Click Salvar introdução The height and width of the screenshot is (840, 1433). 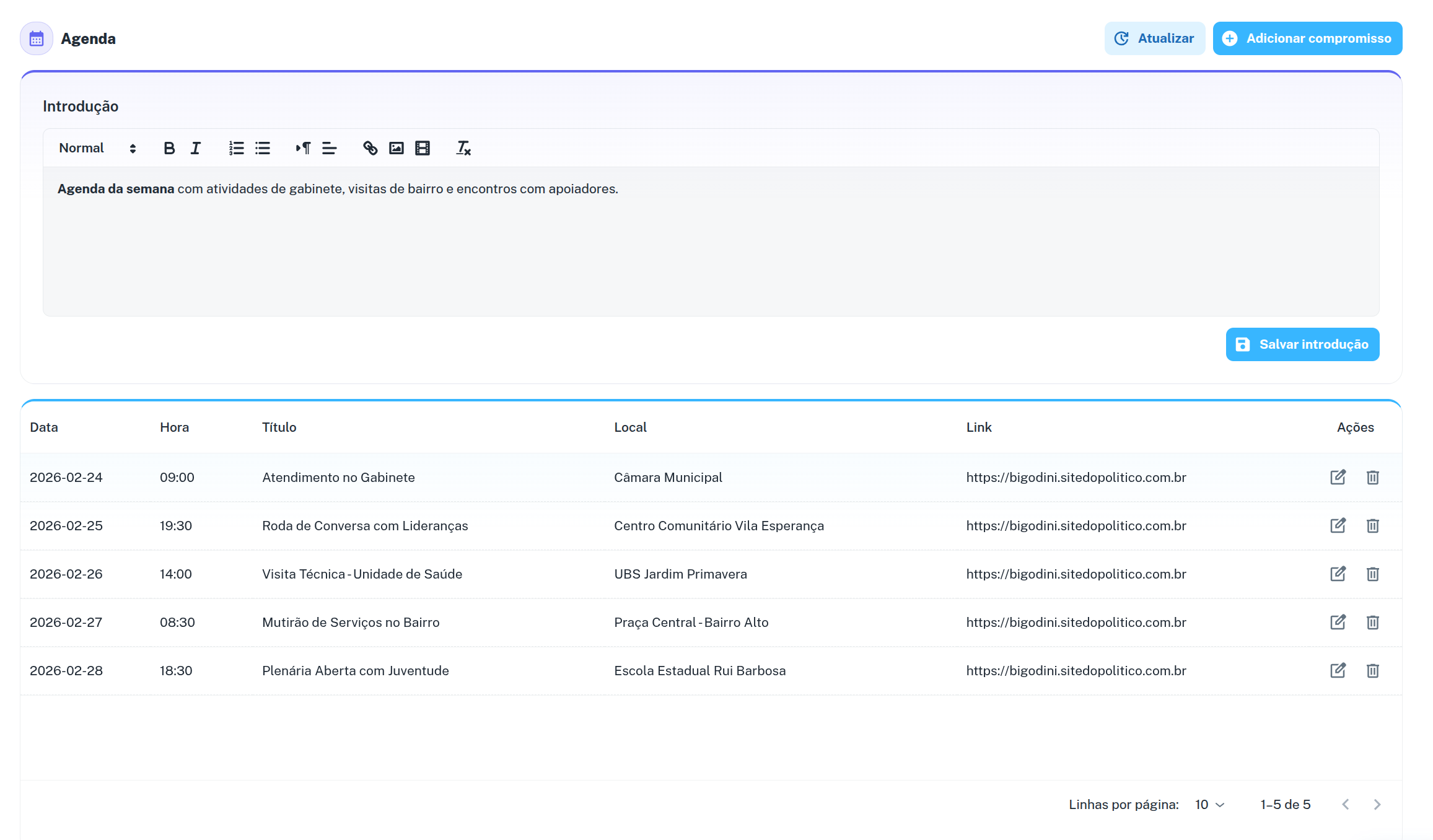(x=1302, y=344)
